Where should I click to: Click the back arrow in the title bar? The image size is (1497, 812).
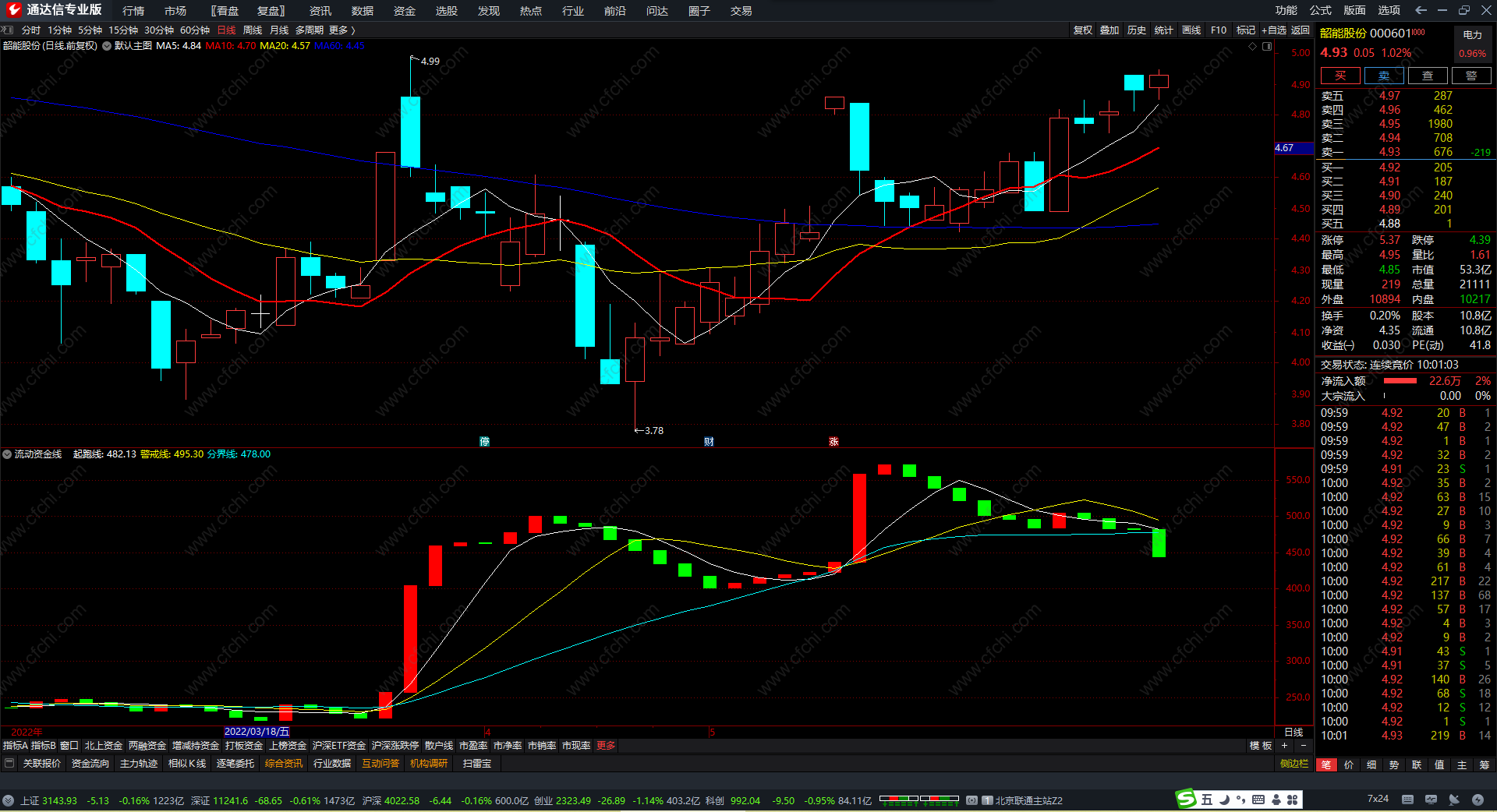click(1421, 10)
